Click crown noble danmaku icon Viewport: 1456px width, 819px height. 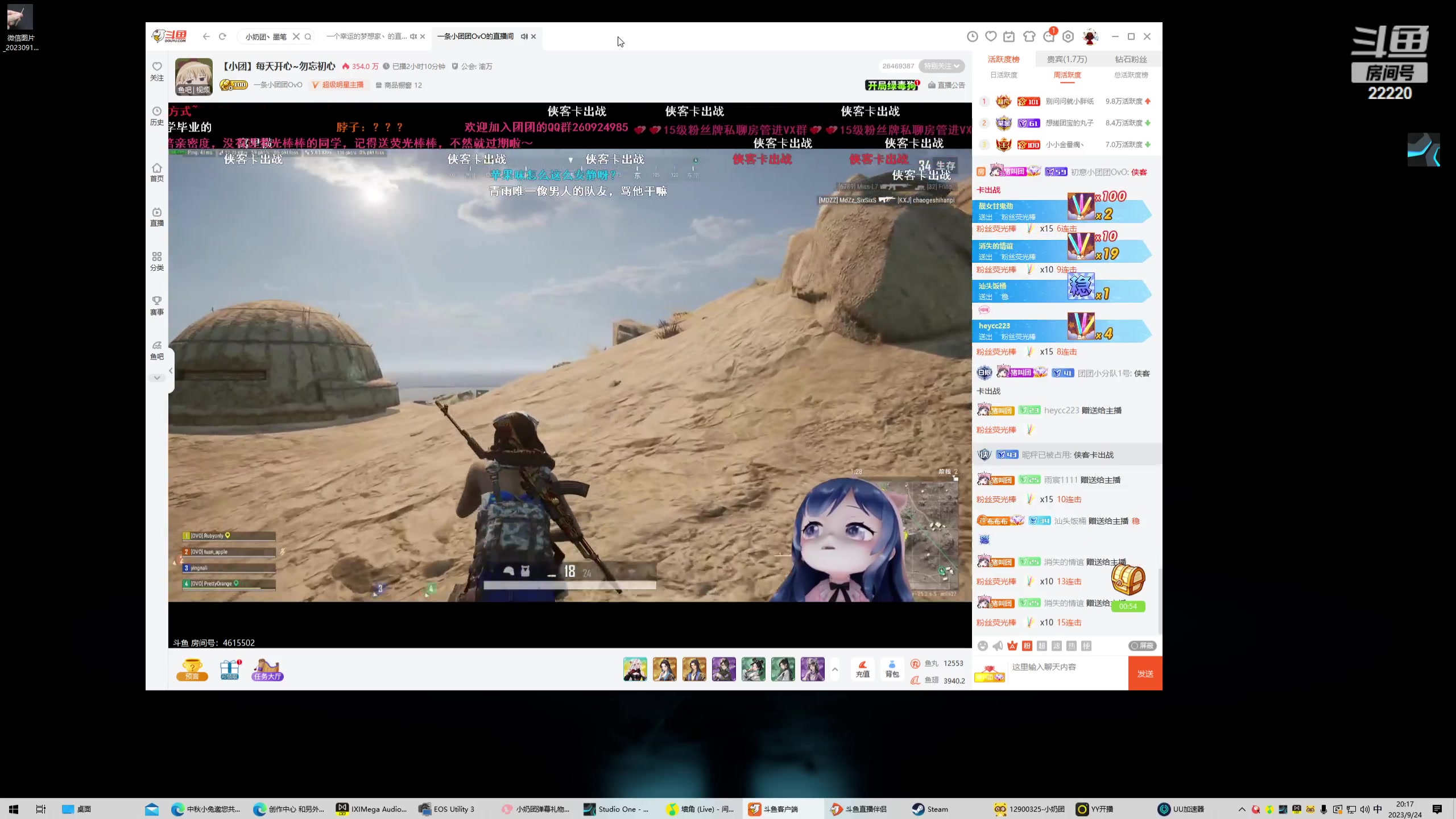[1012, 646]
